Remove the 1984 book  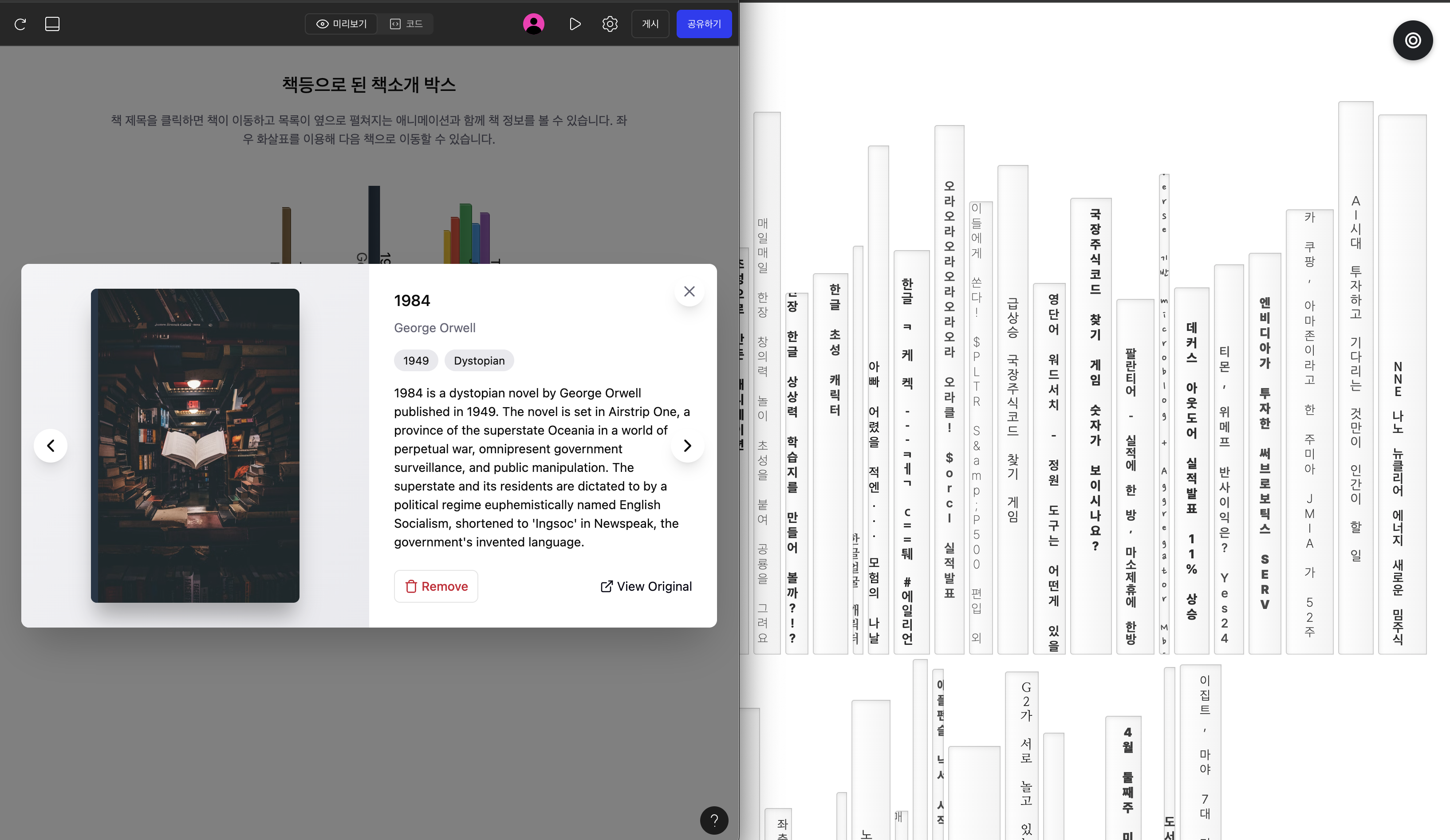tap(436, 586)
